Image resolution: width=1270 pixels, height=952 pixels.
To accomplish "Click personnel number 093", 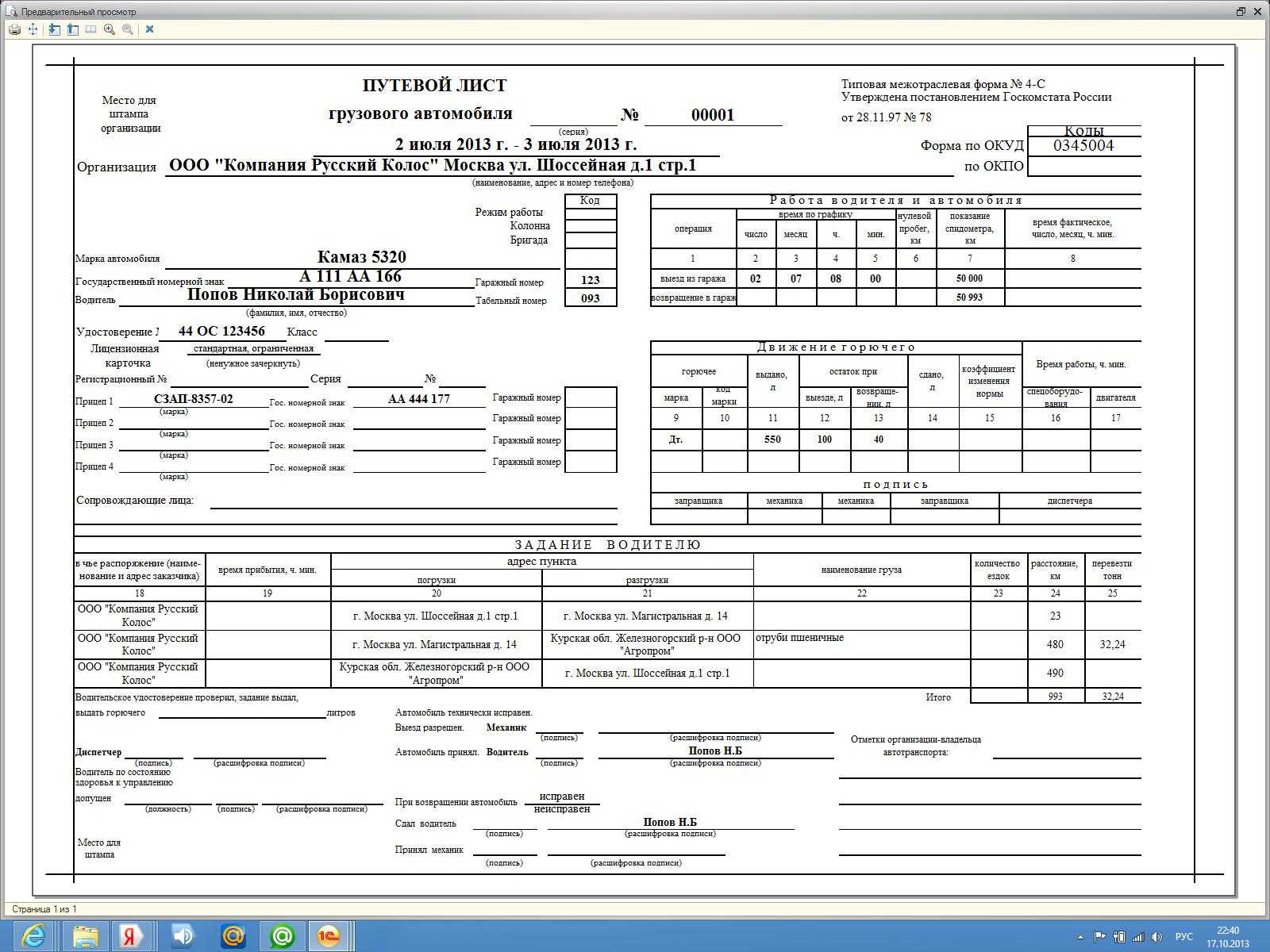I will [x=591, y=298].
